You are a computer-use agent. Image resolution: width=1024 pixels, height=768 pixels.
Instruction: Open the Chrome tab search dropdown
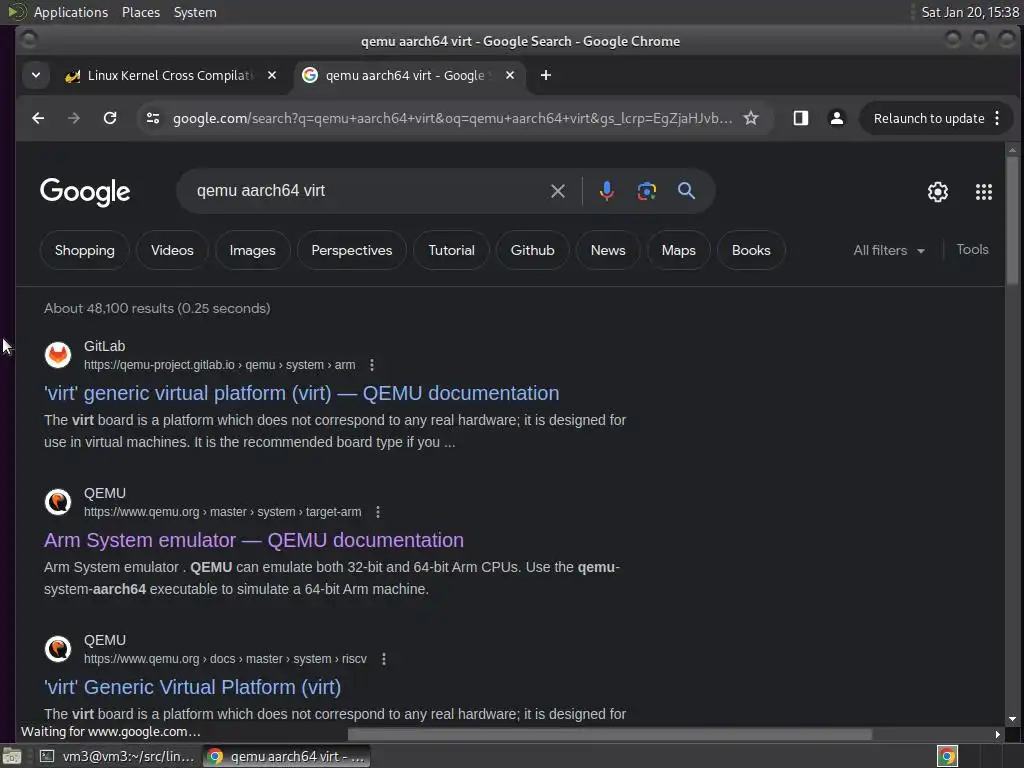[x=36, y=76]
